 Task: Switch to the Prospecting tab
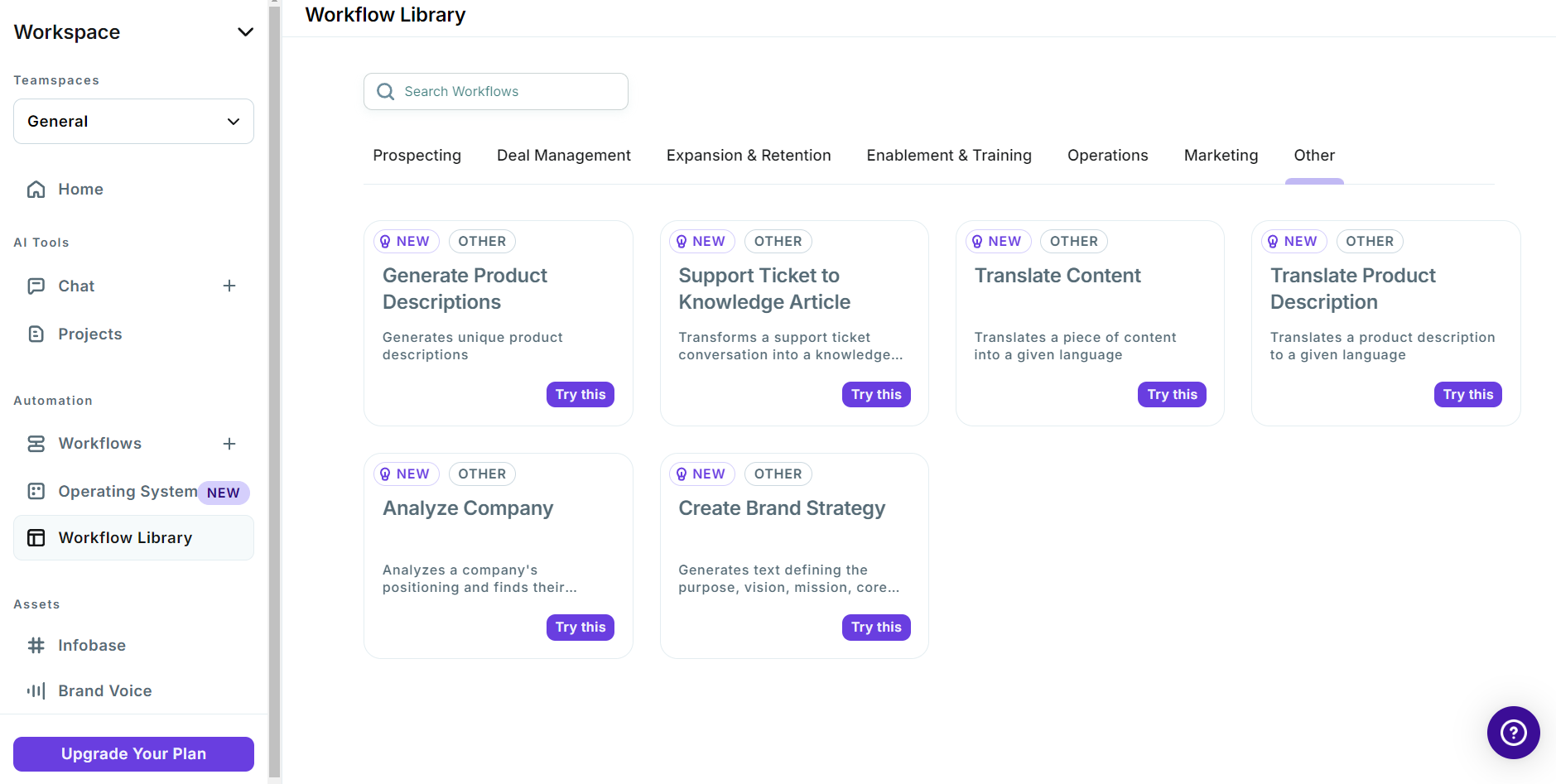coord(417,155)
